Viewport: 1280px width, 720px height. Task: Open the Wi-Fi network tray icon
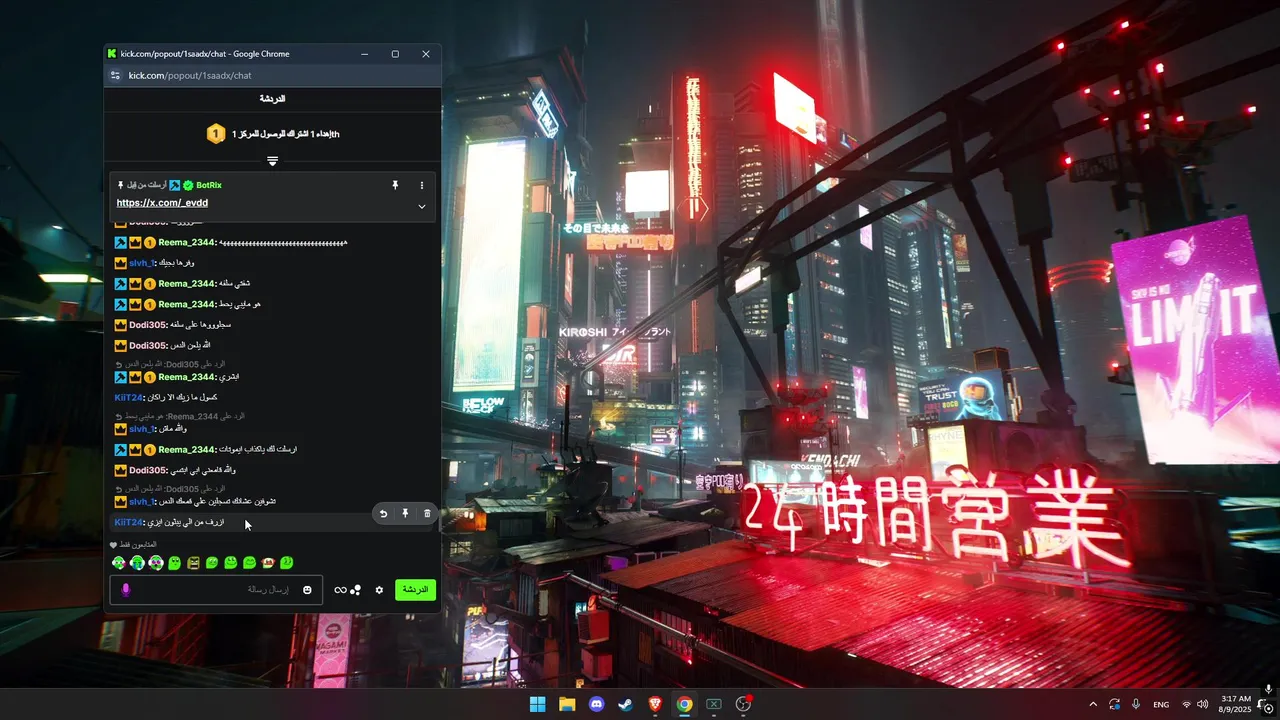pos(1186,704)
